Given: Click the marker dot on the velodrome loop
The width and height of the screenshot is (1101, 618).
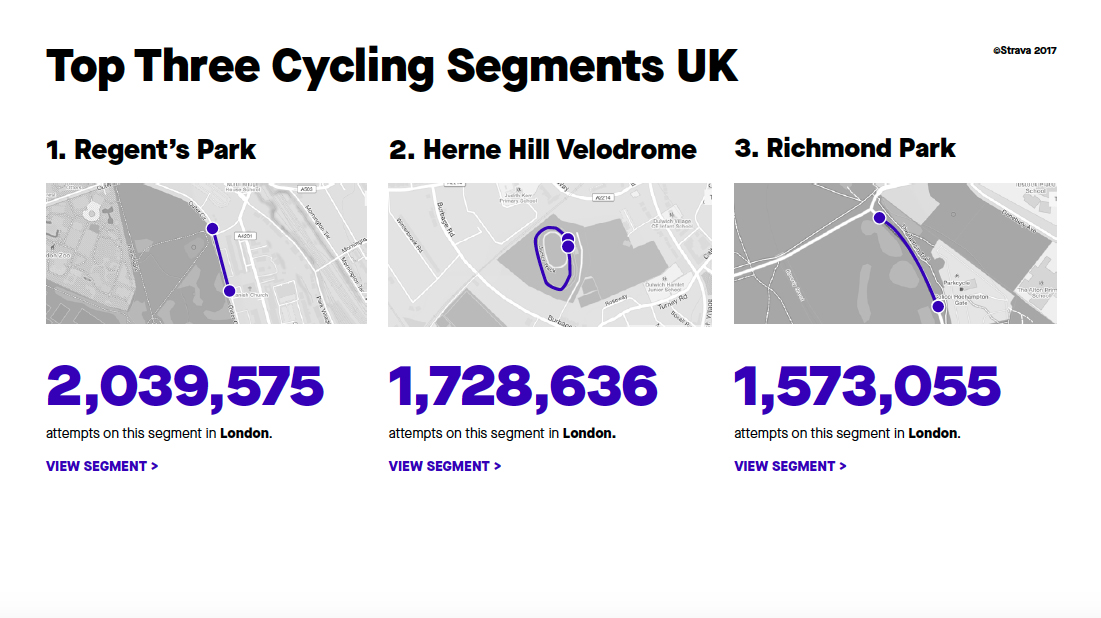Looking at the screenshot, I should pyautogui.click(x=568, y=245).
